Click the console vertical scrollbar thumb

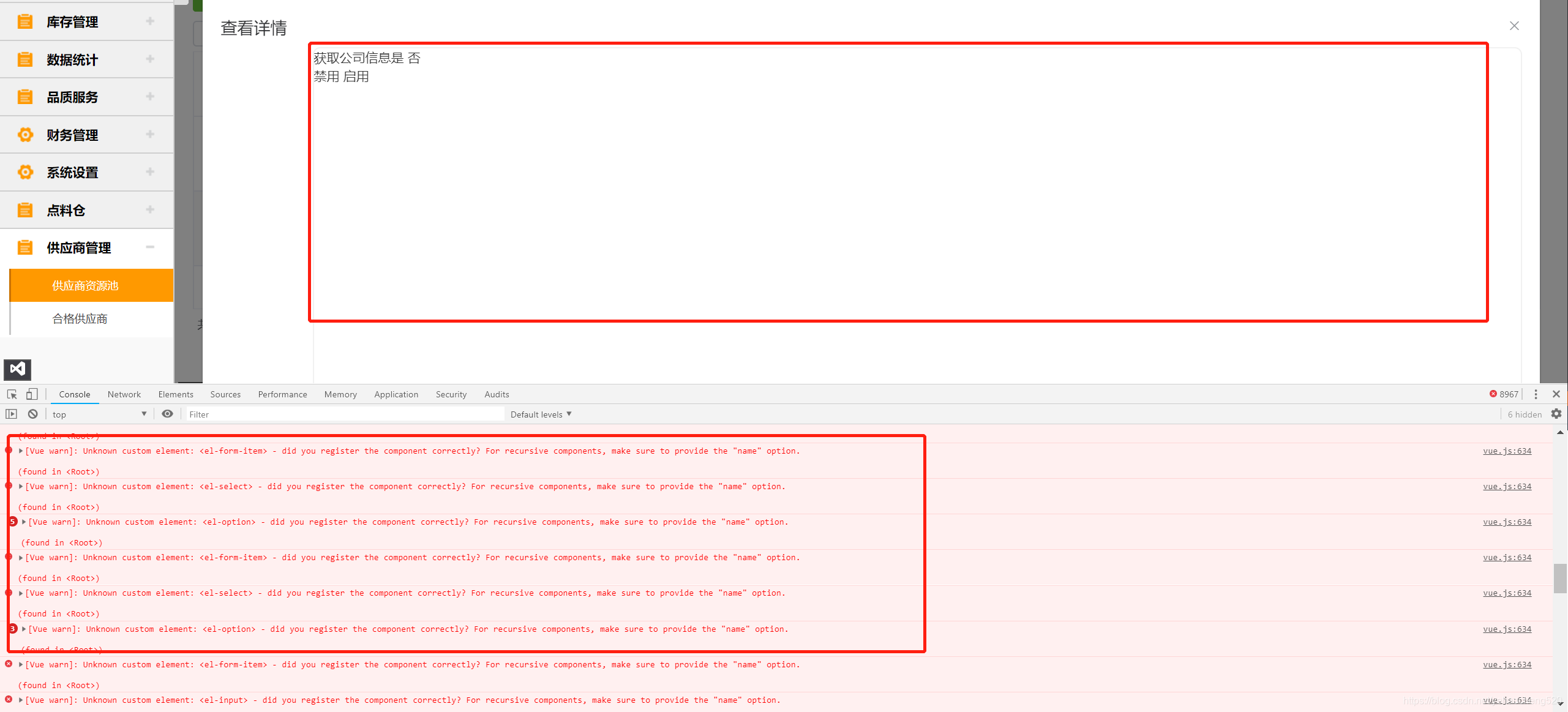click(1560, 579)
